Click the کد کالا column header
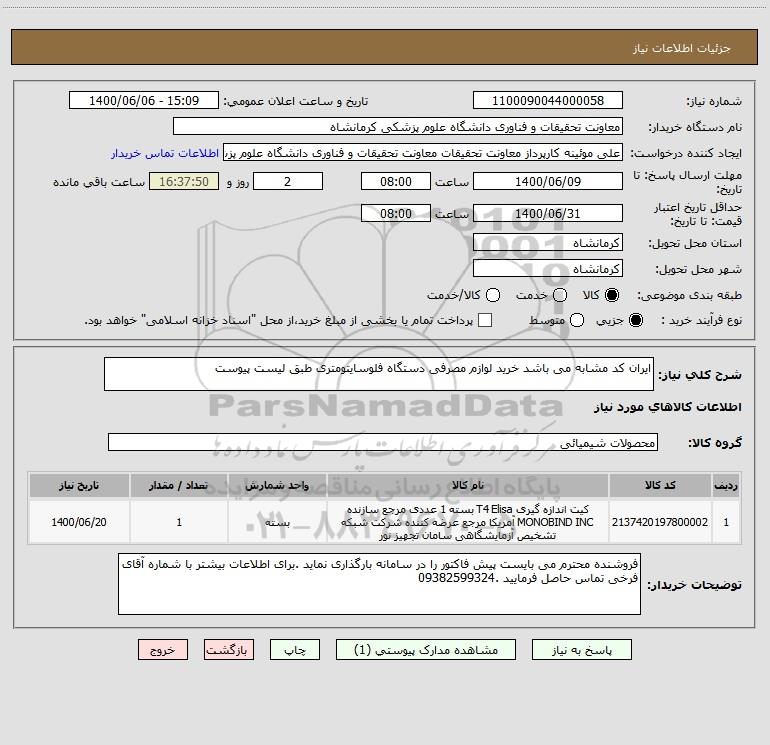Screen dimensions: 770x745 (660, 485)
